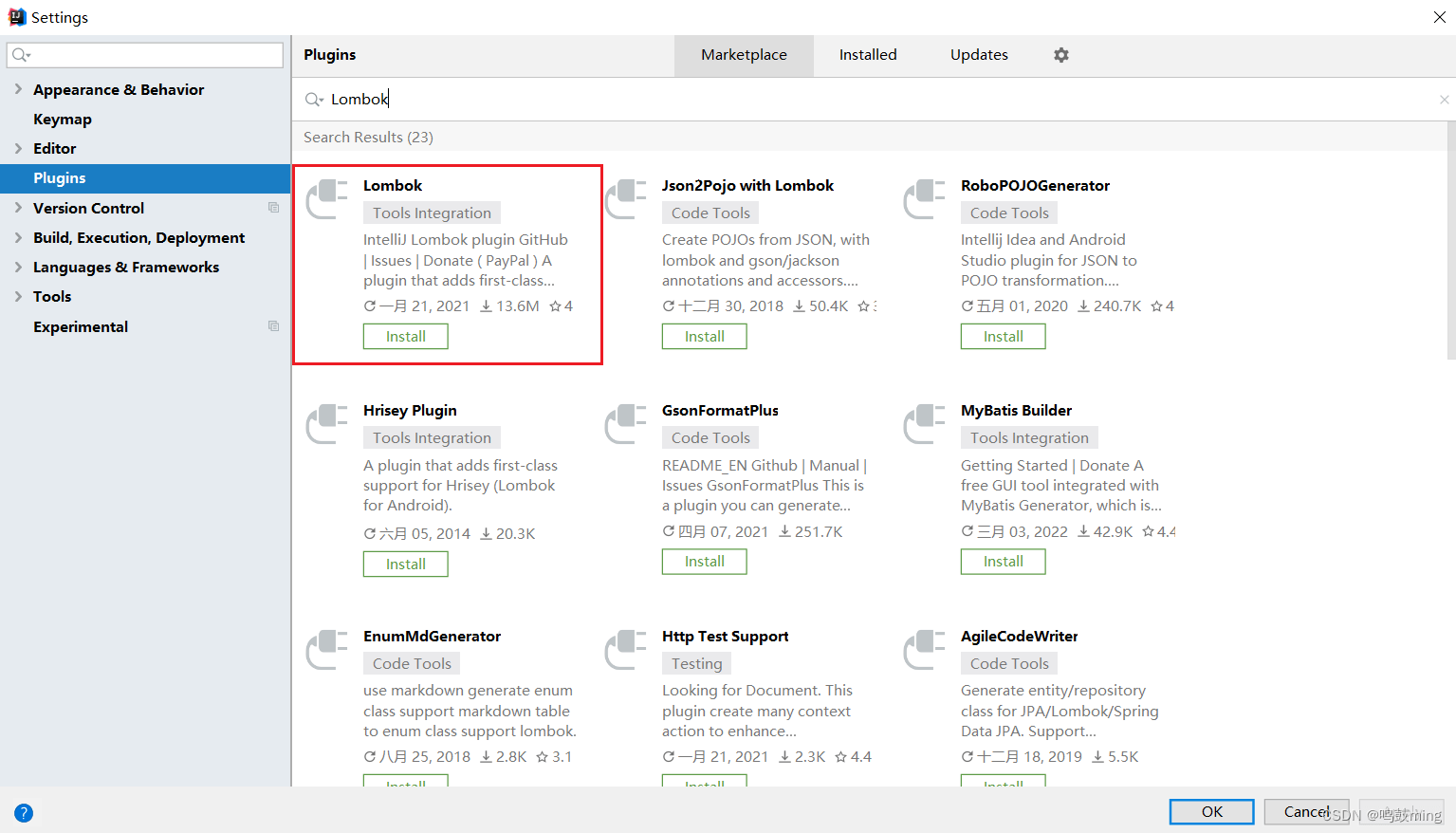
Task: Click Hrisey Plugin's Tools Integration tag
Action: point(432,438)
